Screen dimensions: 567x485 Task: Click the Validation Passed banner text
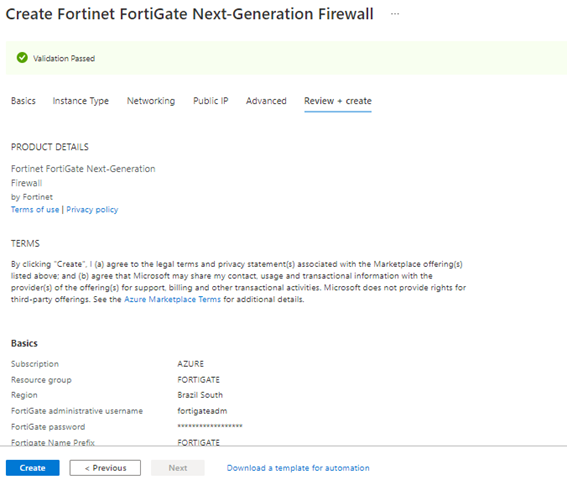coord(64,58)
